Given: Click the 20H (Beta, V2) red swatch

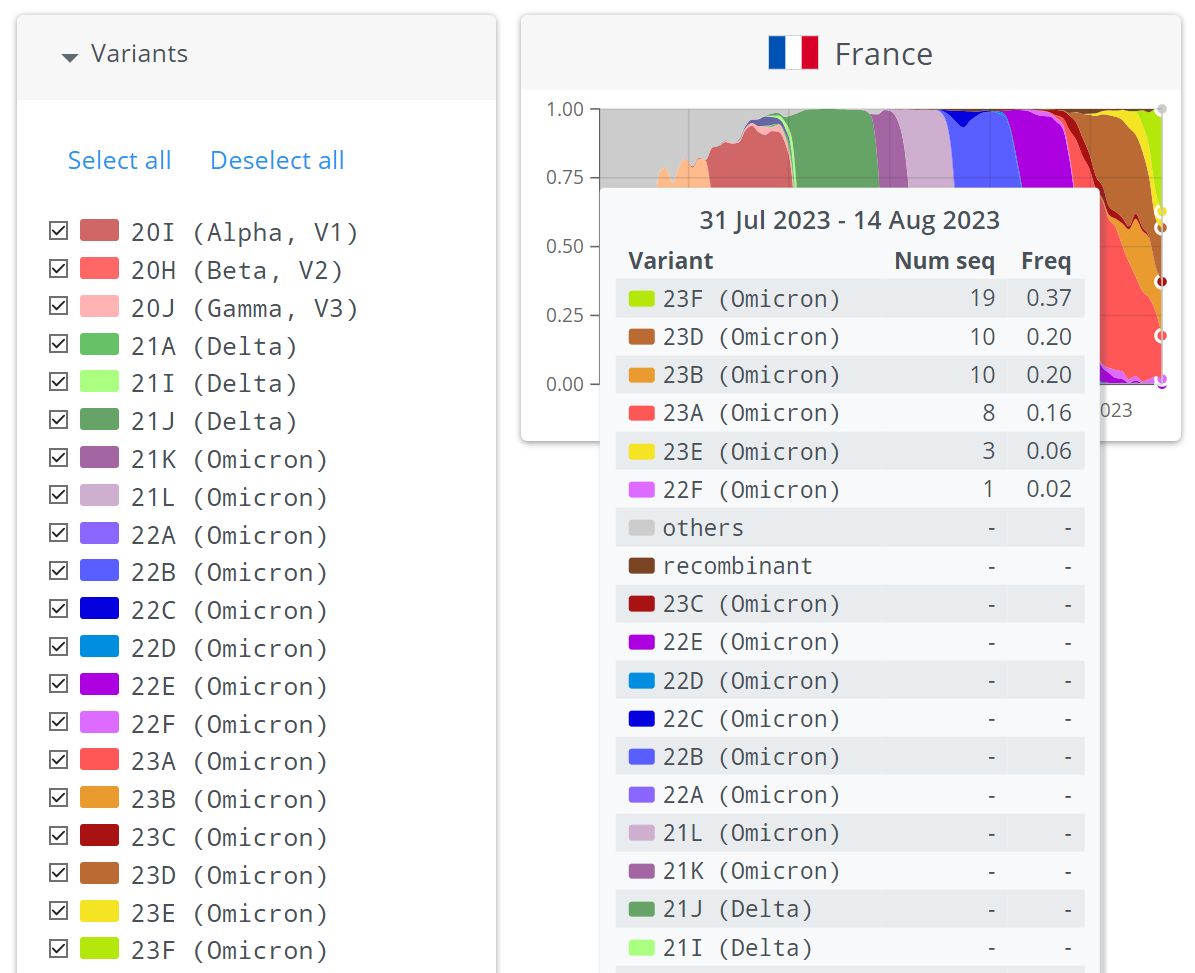Looking at the screenshot, I should coord(99,269).
